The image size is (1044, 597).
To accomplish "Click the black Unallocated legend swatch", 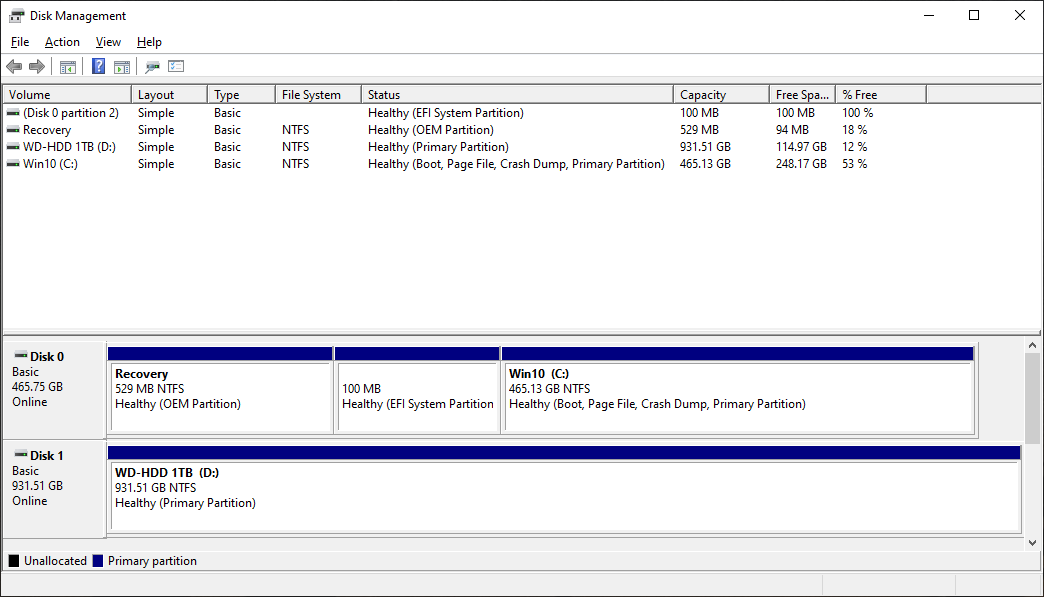I will (13, 560).
